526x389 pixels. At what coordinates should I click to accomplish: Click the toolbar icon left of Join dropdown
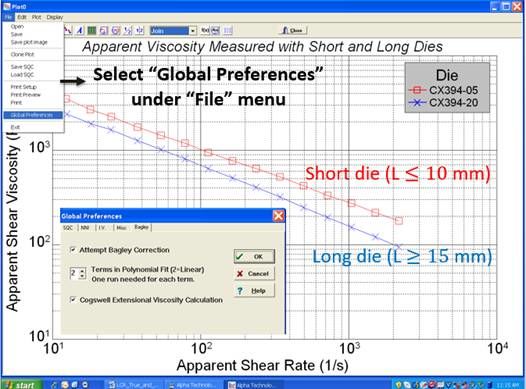[140, 31]
